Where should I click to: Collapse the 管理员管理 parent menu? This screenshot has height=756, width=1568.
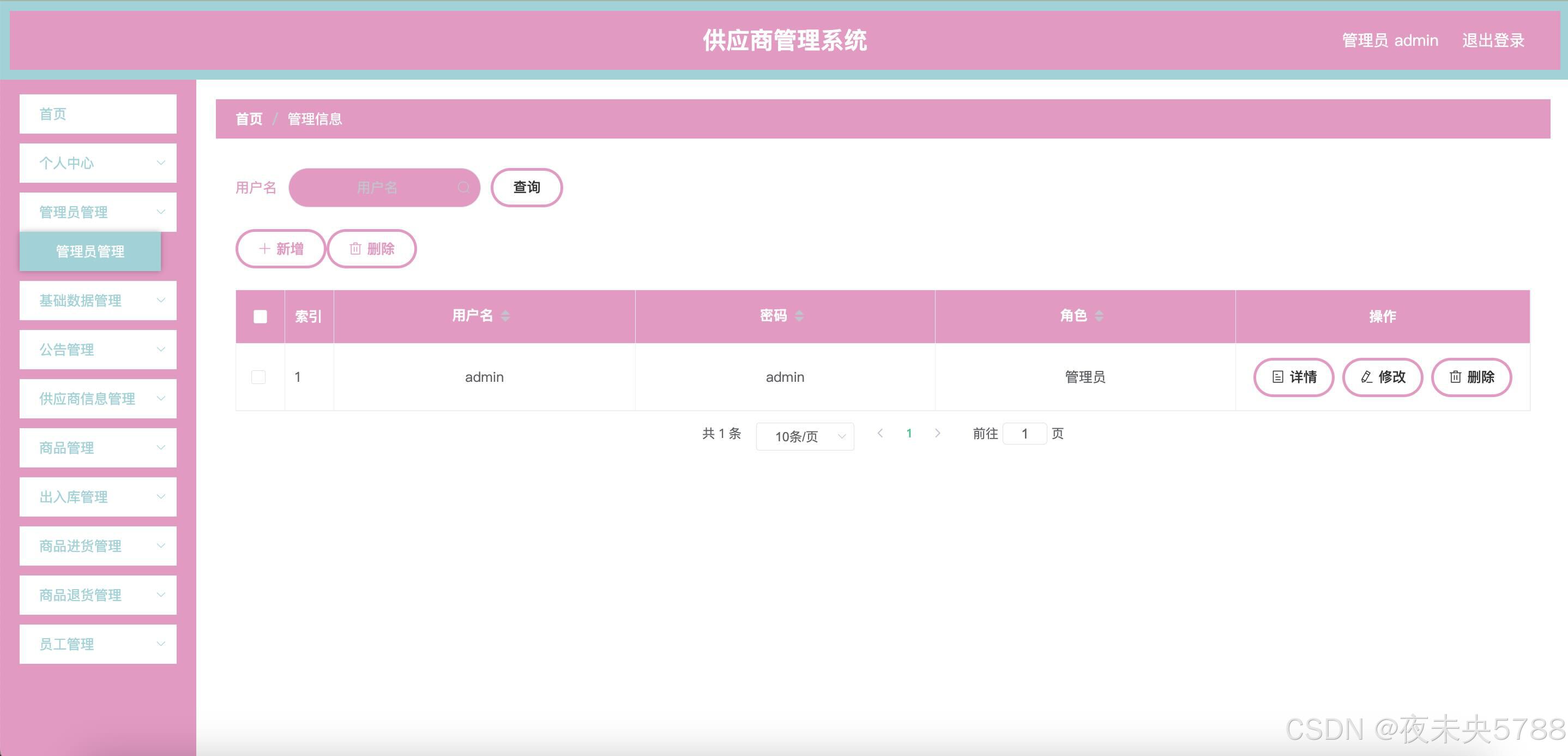pyautogui.click(x=98, y=212)
